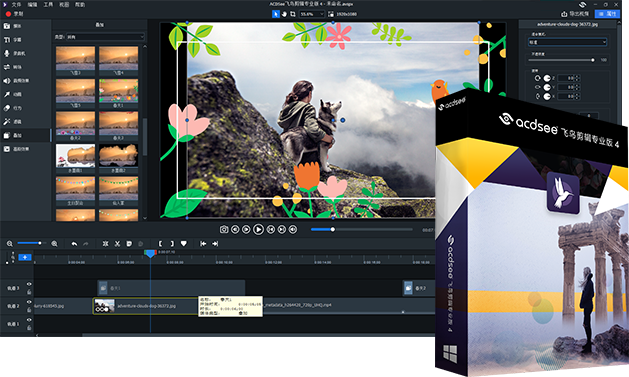
Task: Open the 工具 (Tools) menu
Action: 49,4
